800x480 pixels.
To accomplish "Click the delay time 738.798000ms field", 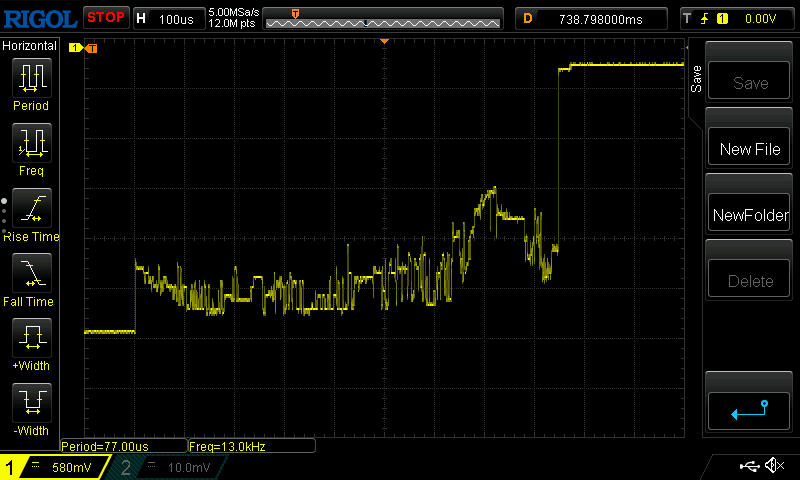I will [594, 18].
